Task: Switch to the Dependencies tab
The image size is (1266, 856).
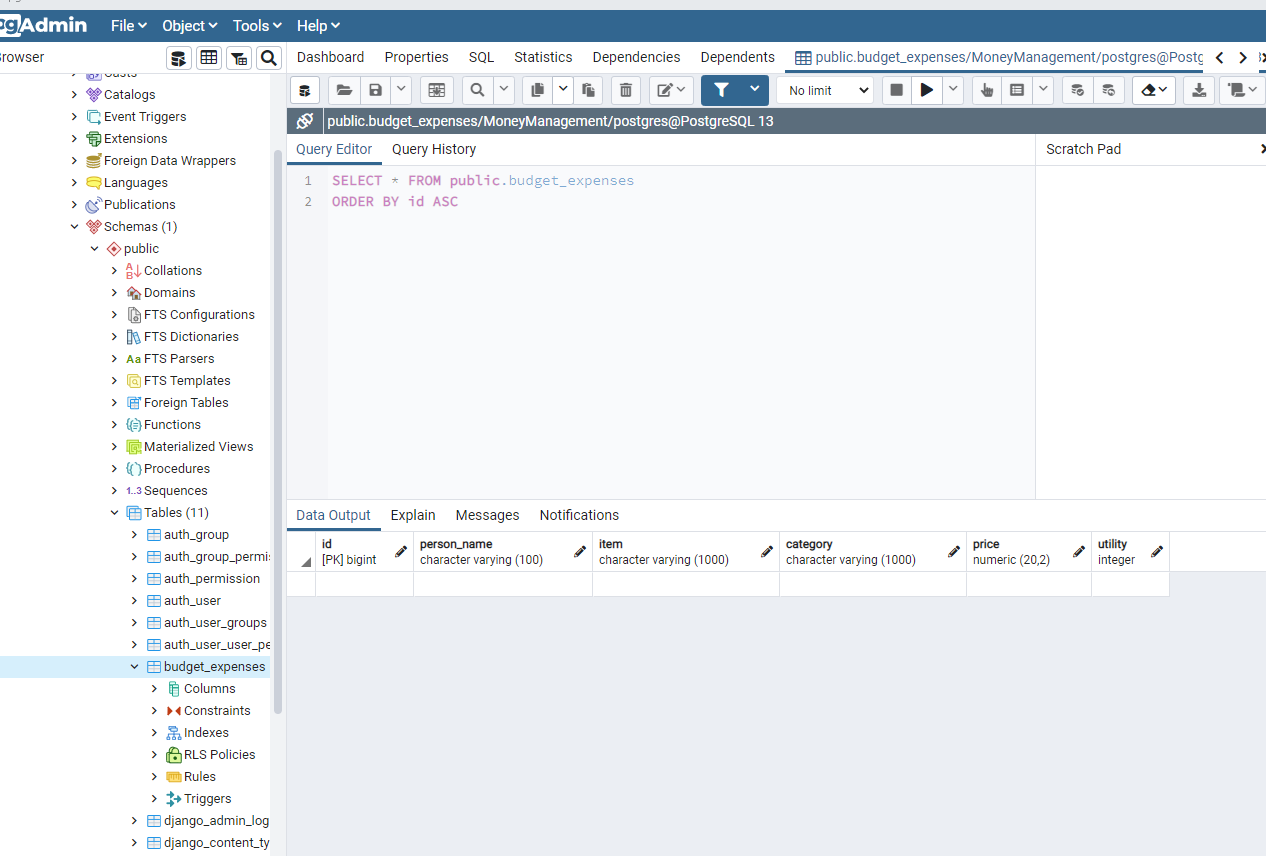Action: (x=636, y=57)
